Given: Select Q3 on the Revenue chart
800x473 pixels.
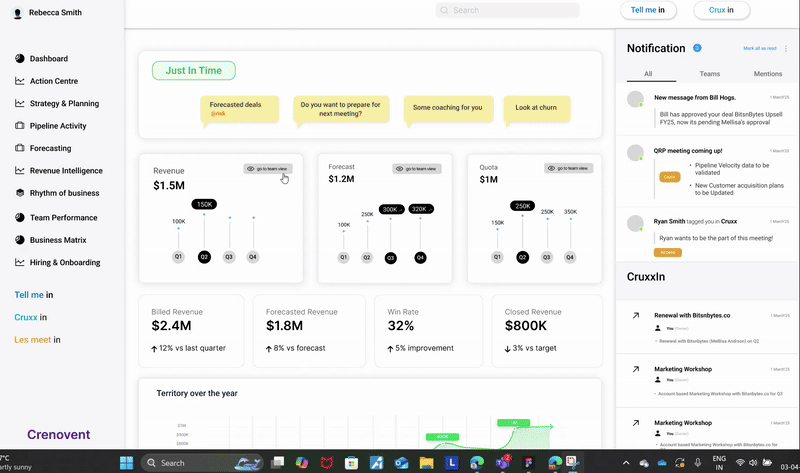Looking at the screenshot, I should [x=229, y=257].
